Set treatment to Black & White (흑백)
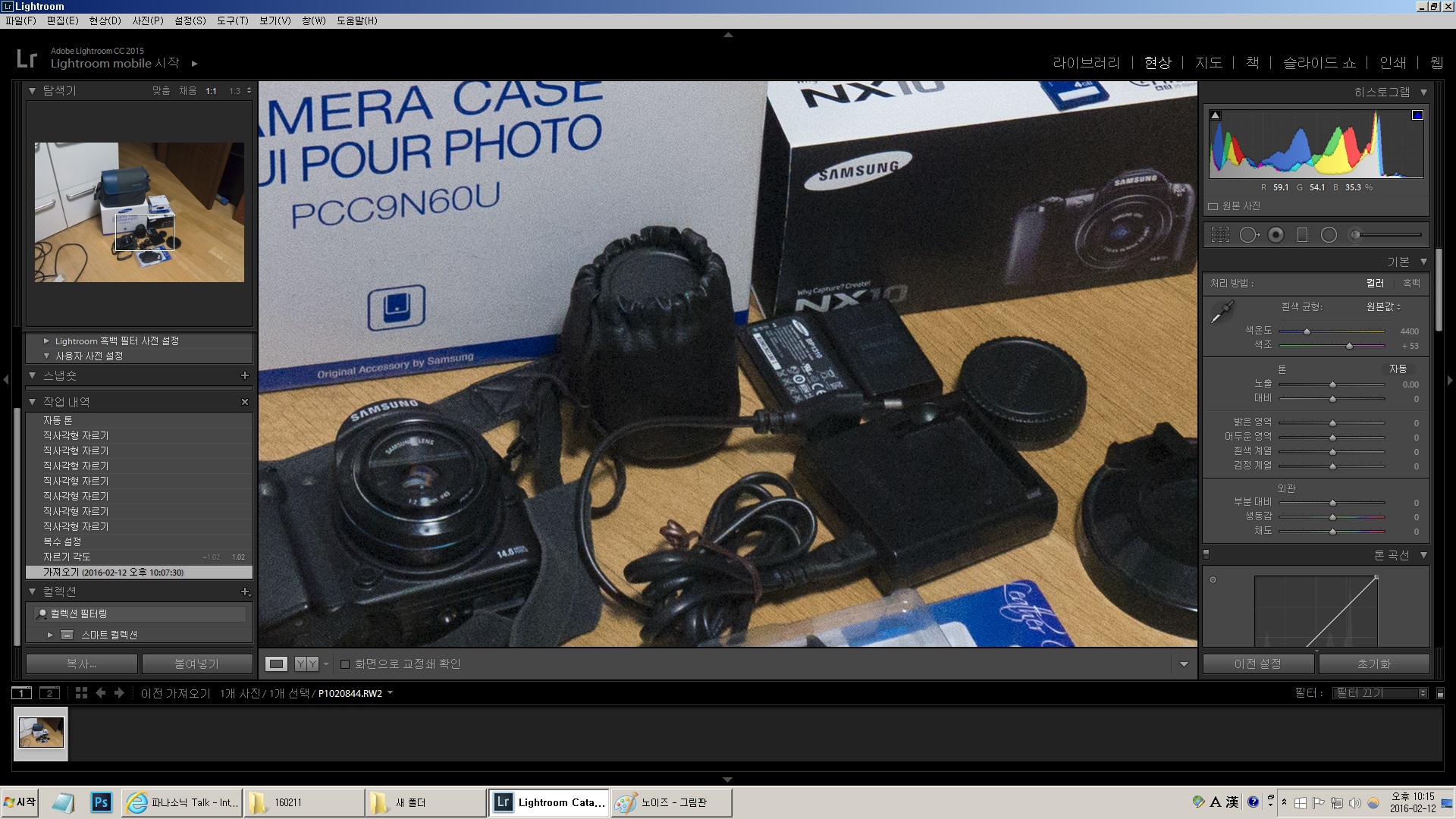 tap(1411, 283)
